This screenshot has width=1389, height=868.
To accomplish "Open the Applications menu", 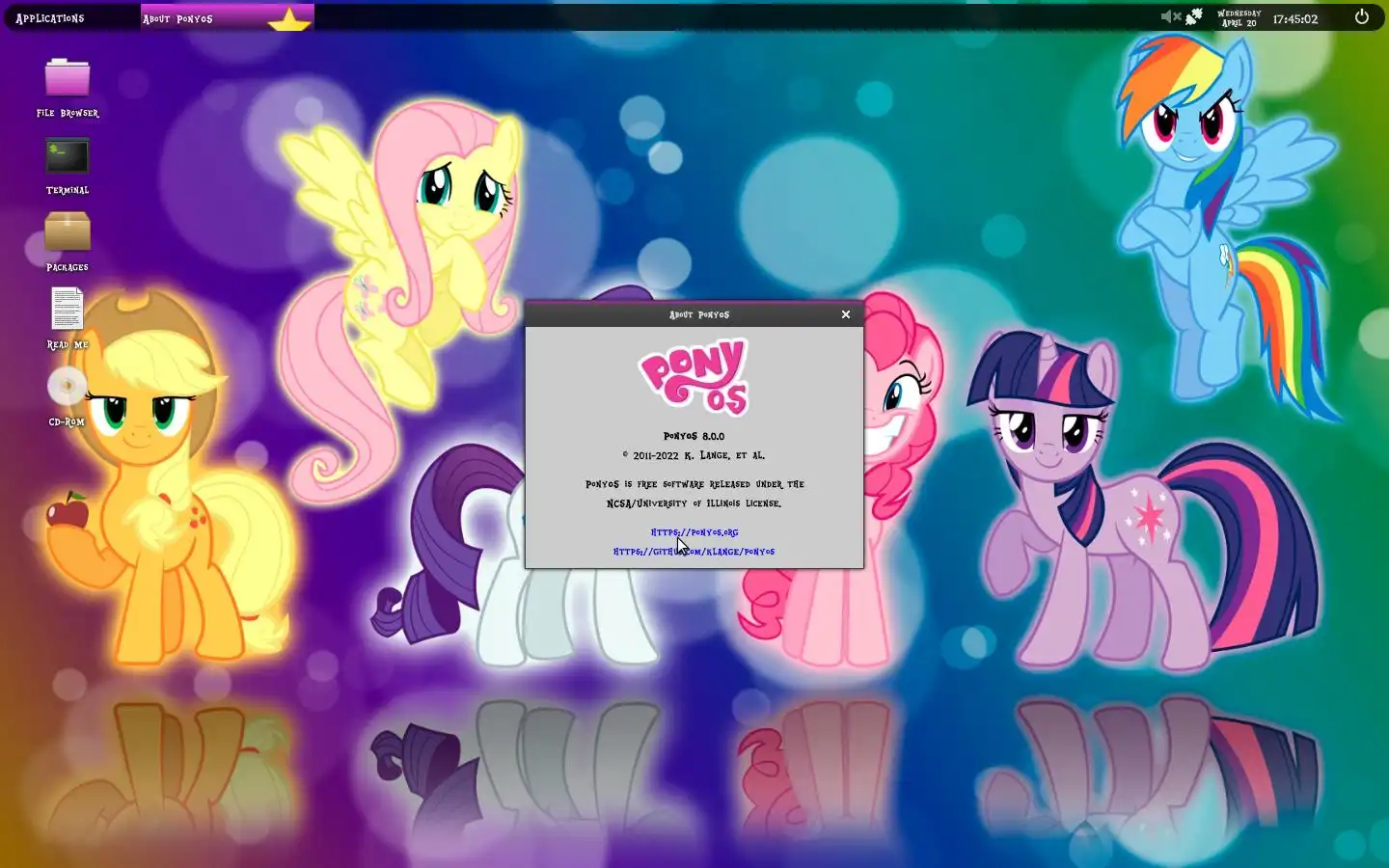I will pyautogui.click(x=50, y=18).
